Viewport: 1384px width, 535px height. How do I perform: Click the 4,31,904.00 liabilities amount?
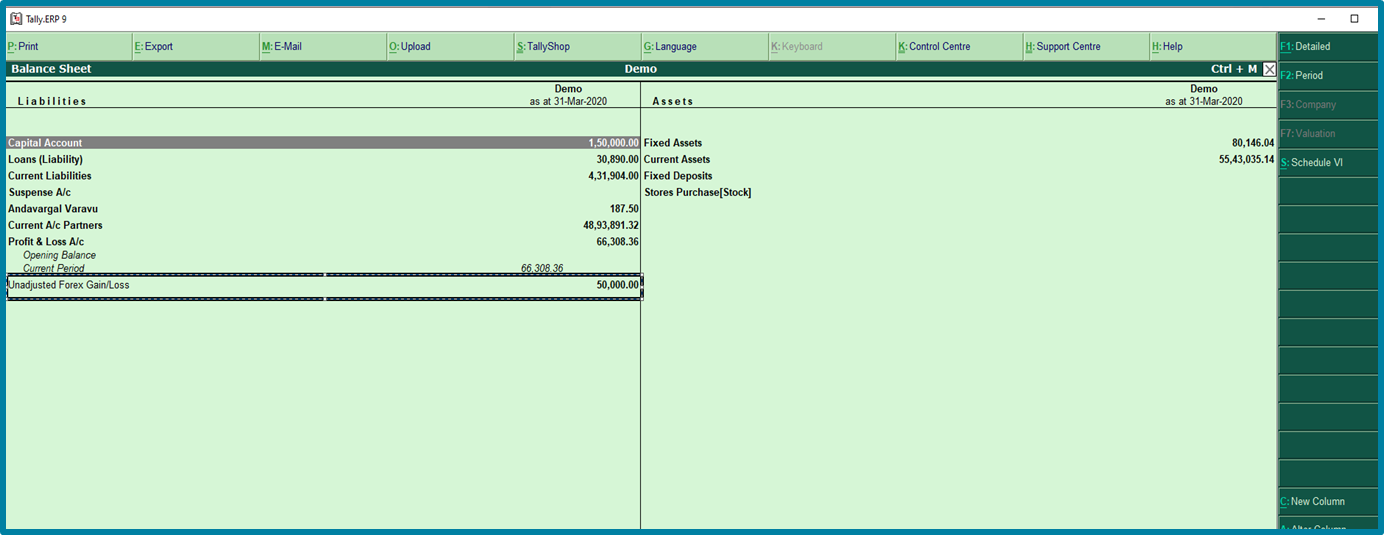(613, 176)
